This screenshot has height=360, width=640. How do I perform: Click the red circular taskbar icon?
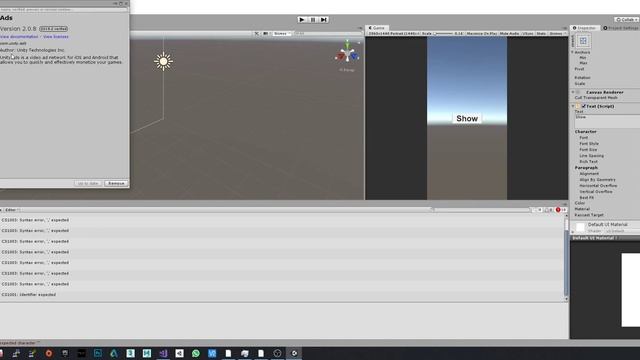49,353
